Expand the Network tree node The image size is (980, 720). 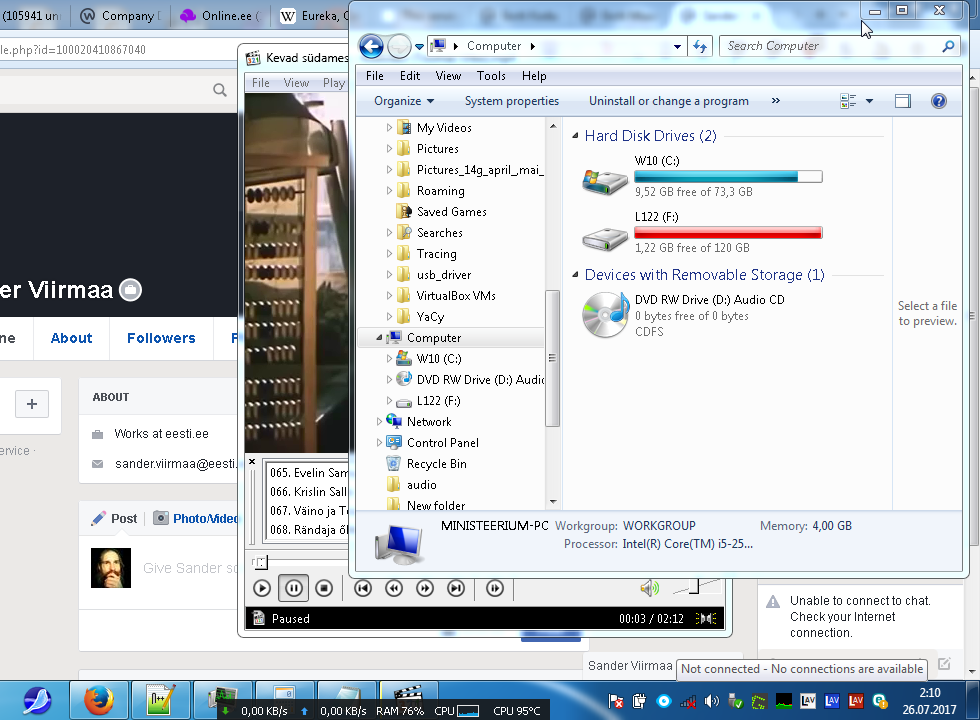click(x=380, y=422)
